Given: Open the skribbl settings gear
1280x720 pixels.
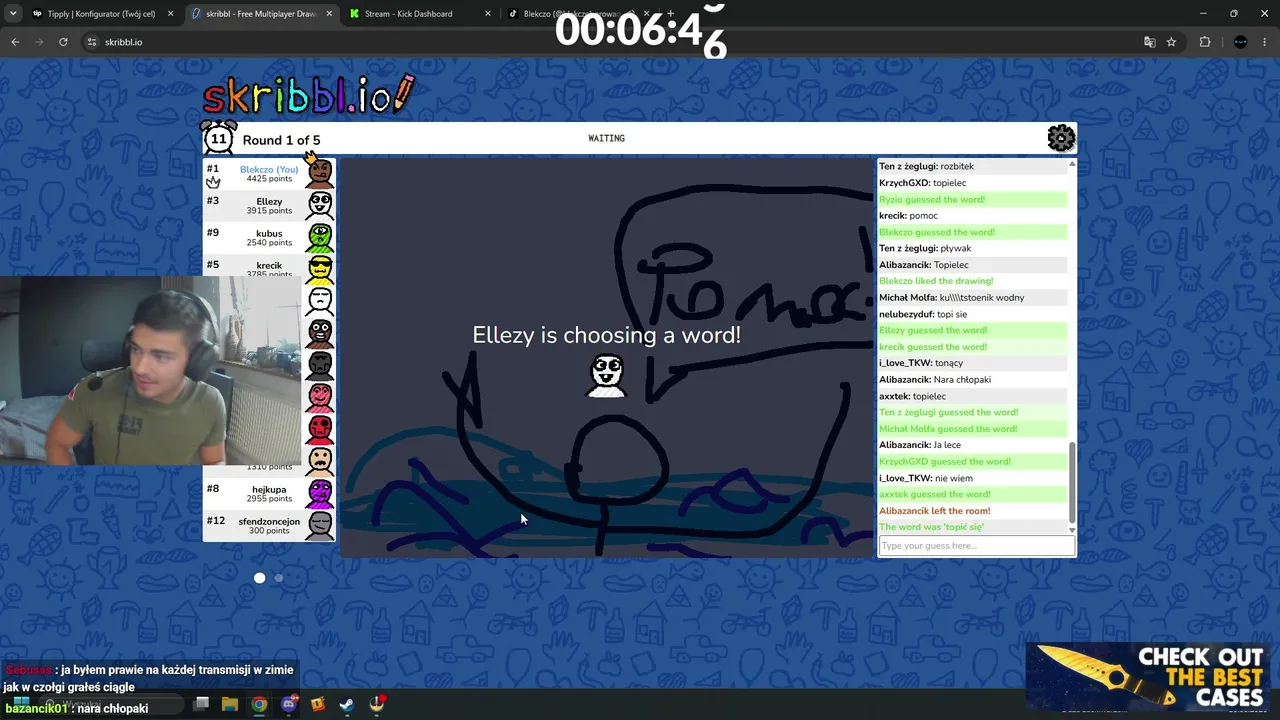Looking at the screenshot, I should click(1061, 138).
